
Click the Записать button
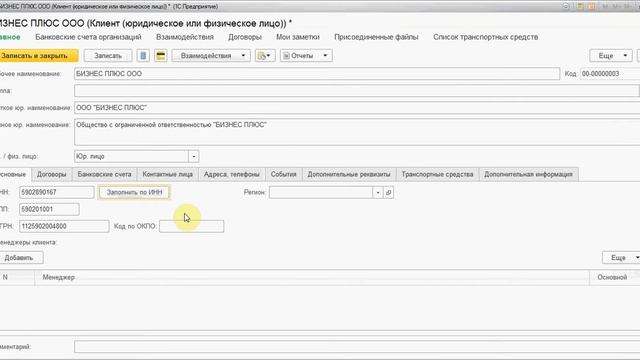108,56
